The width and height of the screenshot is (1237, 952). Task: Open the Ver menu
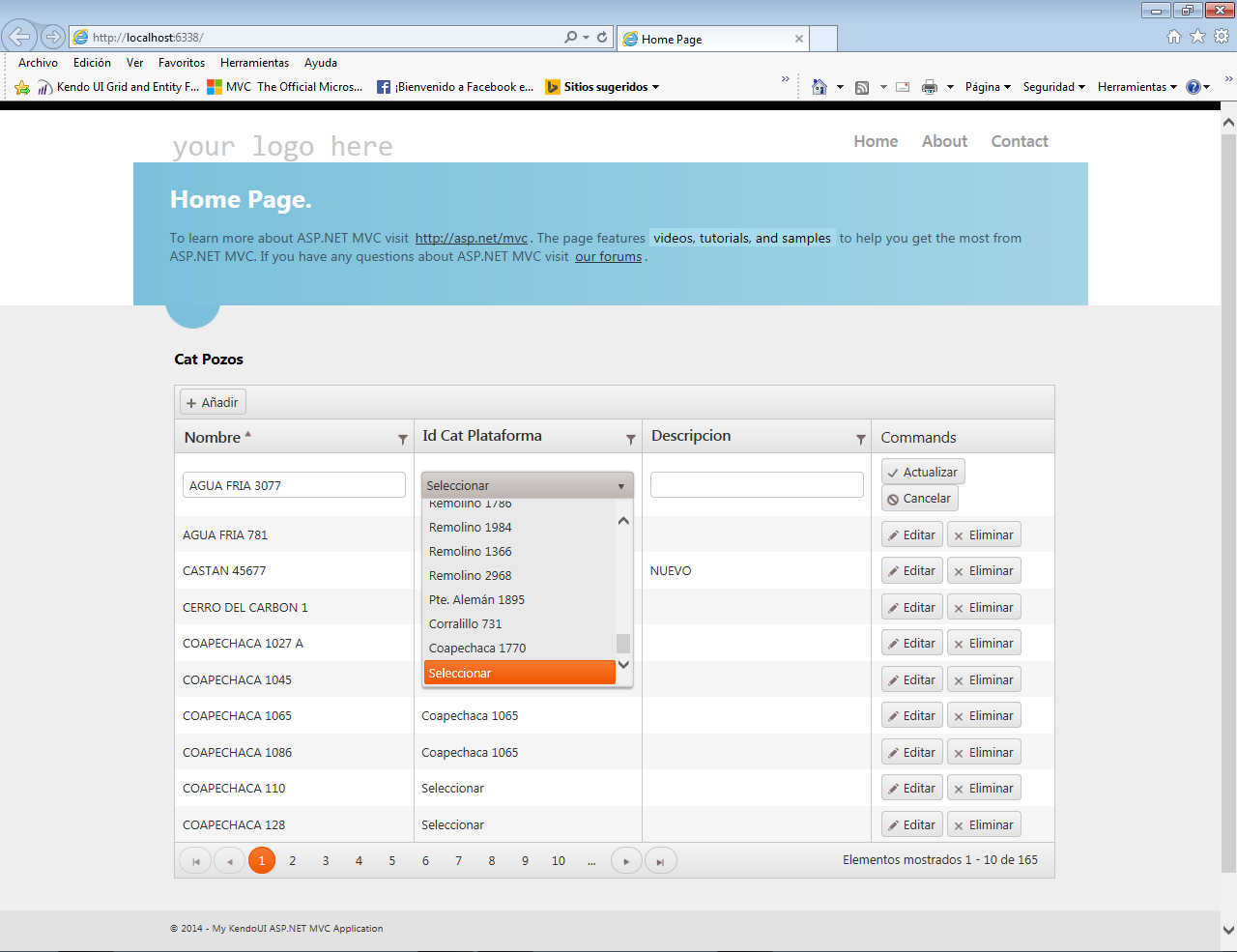pyautogui.click(x=134, y=63)
